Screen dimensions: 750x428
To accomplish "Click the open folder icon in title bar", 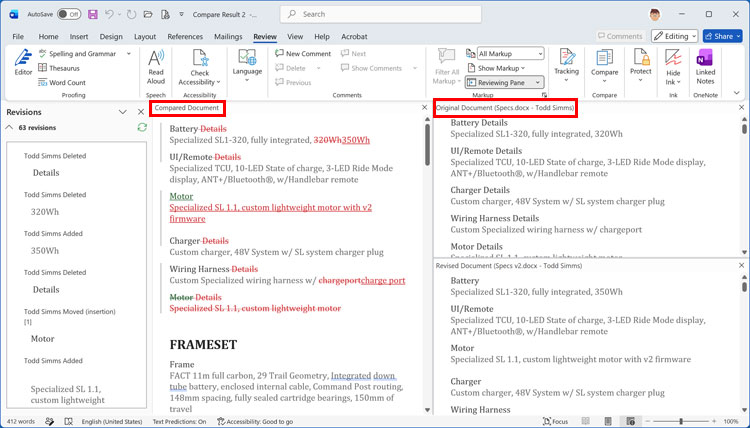I will (x=148, y=14).
